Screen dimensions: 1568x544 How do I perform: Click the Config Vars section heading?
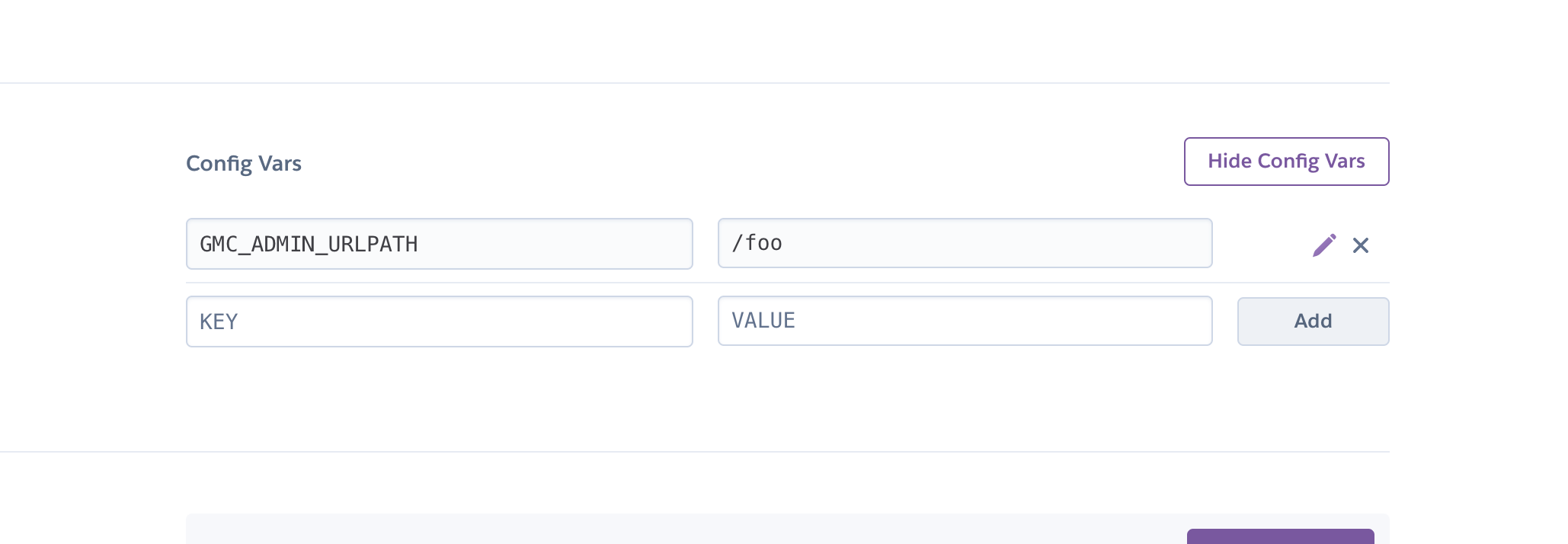pos(244,164)
